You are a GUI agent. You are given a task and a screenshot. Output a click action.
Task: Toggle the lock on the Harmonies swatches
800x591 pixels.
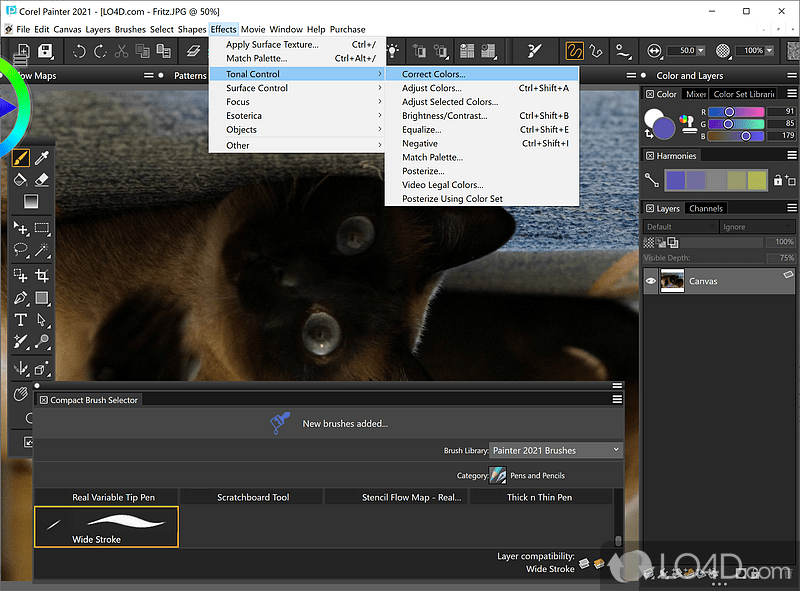coord(777,178)
